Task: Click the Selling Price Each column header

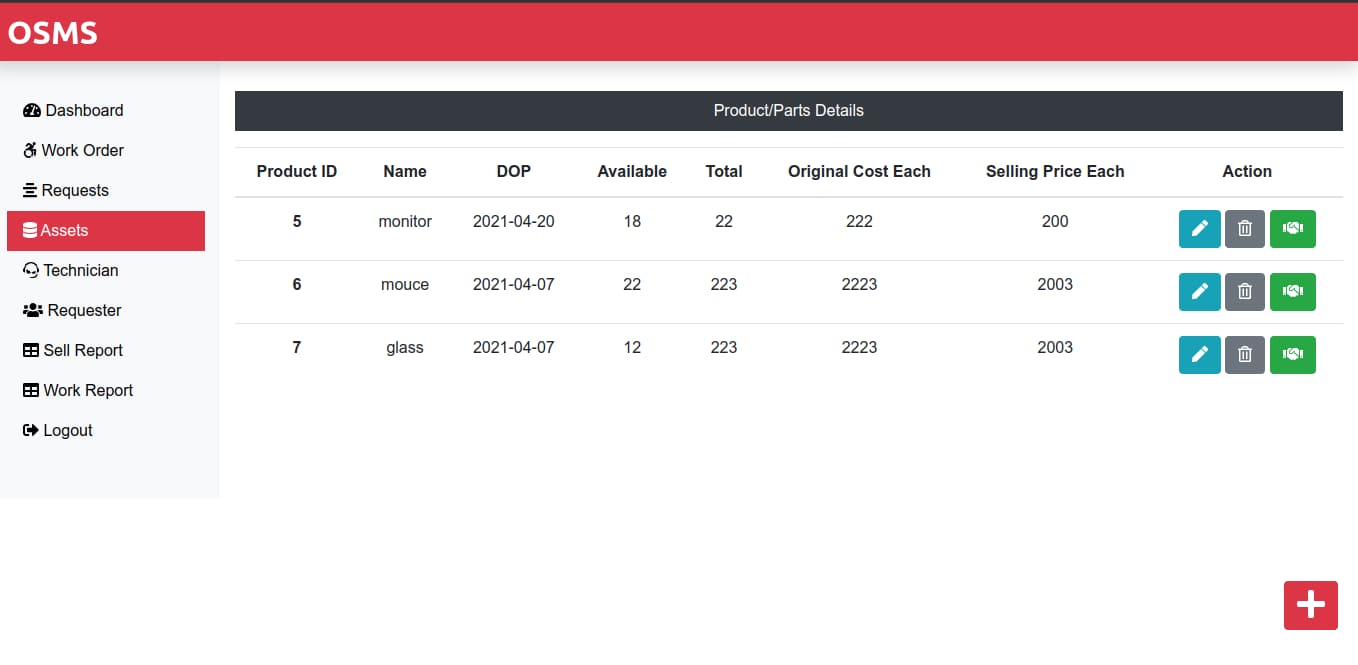Action: [x=1055, y=171]
